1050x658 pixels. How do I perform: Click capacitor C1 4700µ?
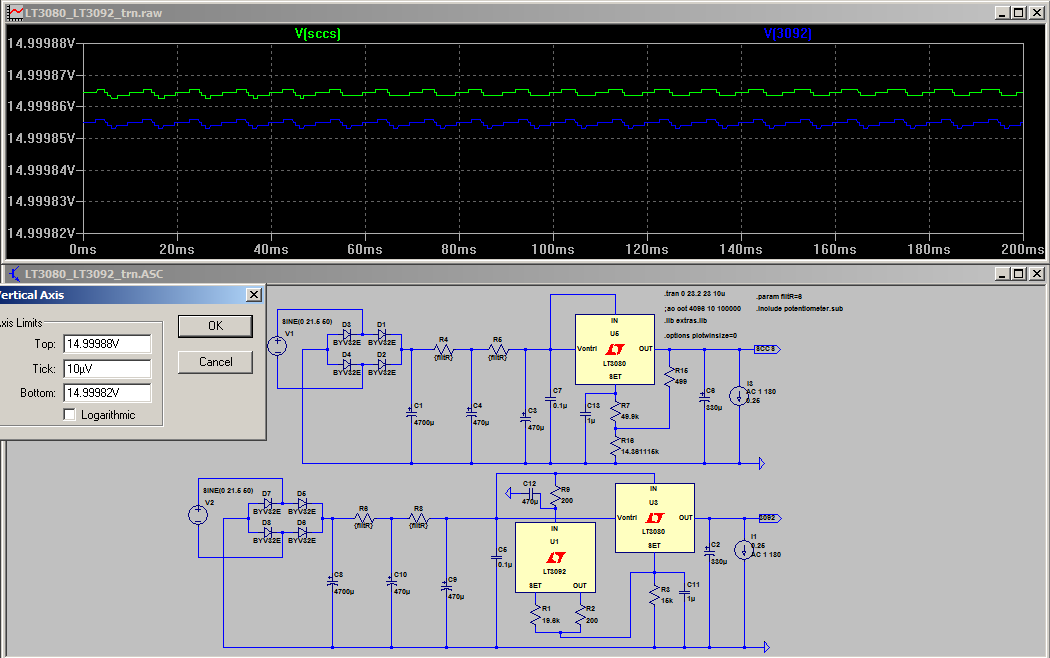click(411, 414)
